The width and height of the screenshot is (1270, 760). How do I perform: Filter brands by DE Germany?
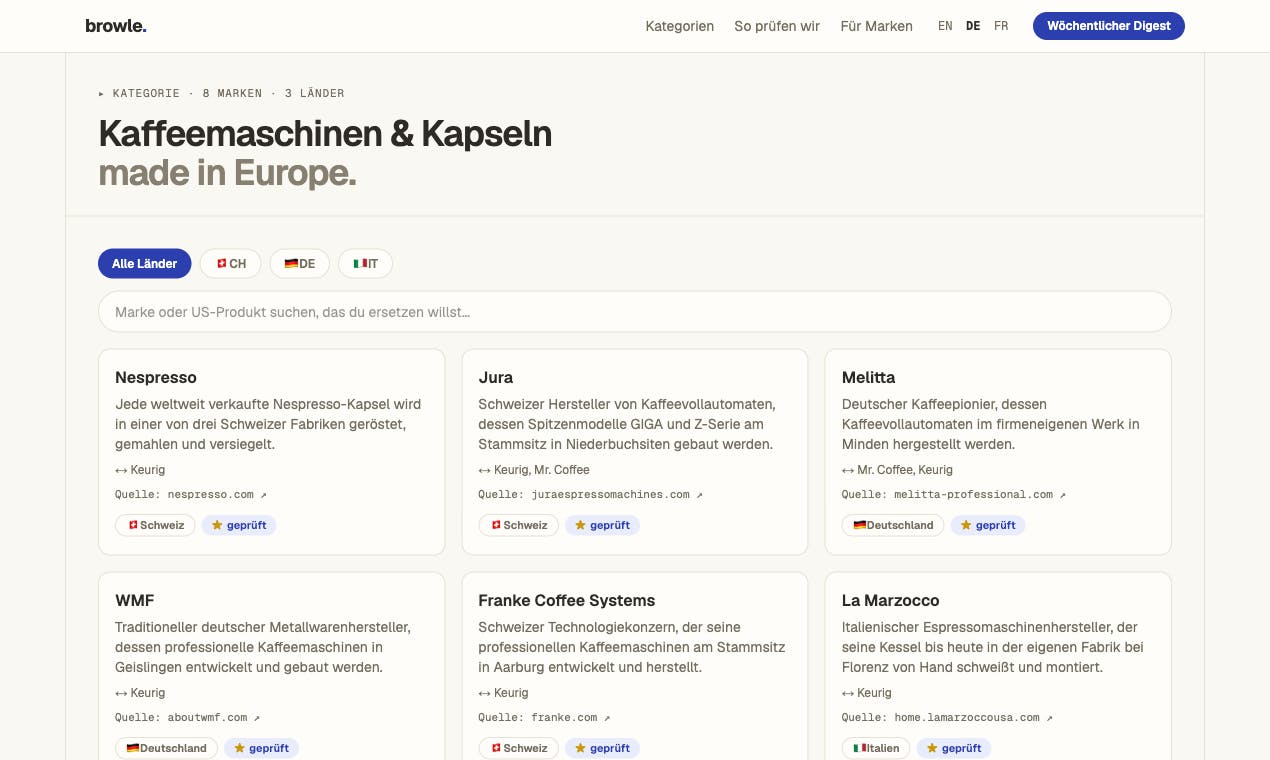(x=300, y=264)
